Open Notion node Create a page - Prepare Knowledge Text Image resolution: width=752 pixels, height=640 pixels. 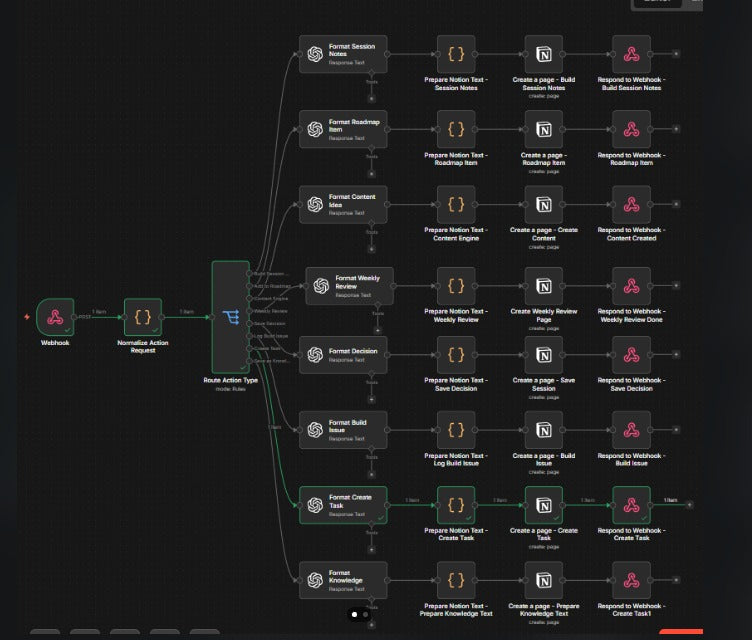tap(544, 581)
